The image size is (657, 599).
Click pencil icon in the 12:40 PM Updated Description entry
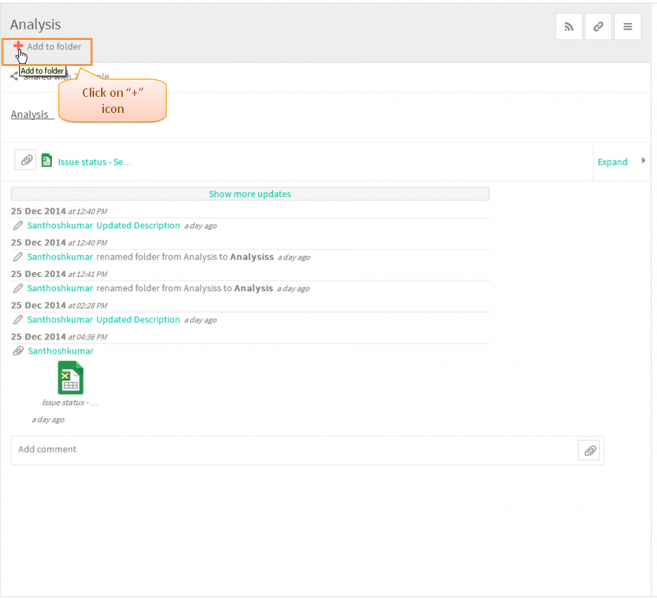(18, 225)
